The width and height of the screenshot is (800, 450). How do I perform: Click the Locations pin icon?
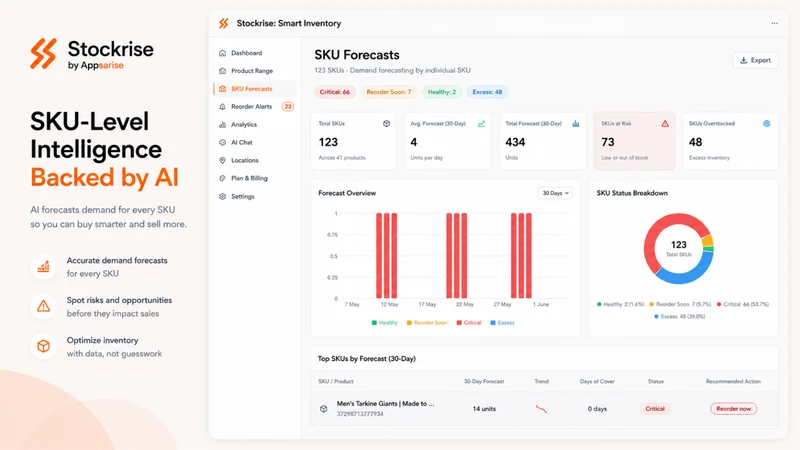(222, 160)
